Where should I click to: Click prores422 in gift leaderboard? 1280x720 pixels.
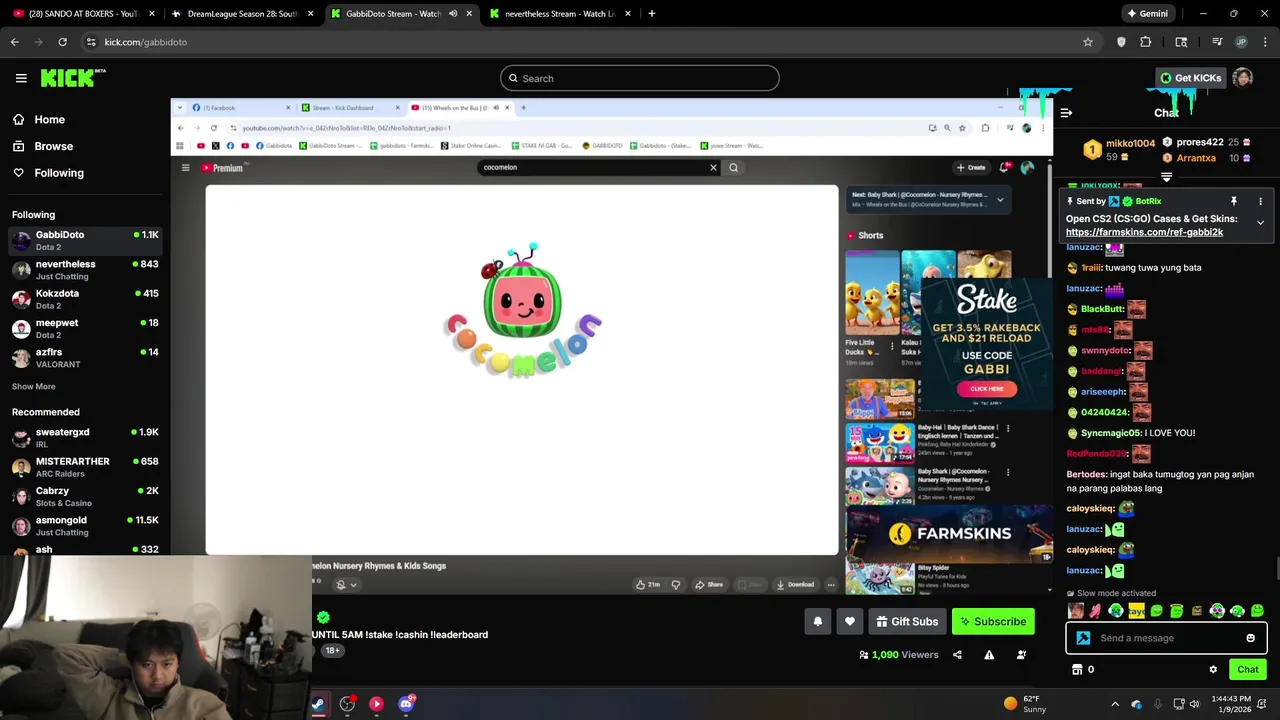point(1200,142)
